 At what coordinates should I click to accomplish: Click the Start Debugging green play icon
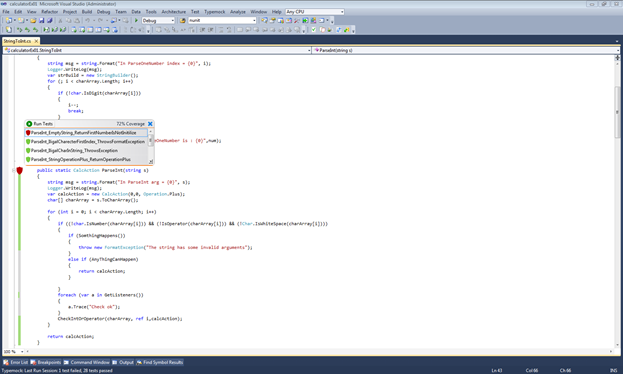click(x=136, y=20)
